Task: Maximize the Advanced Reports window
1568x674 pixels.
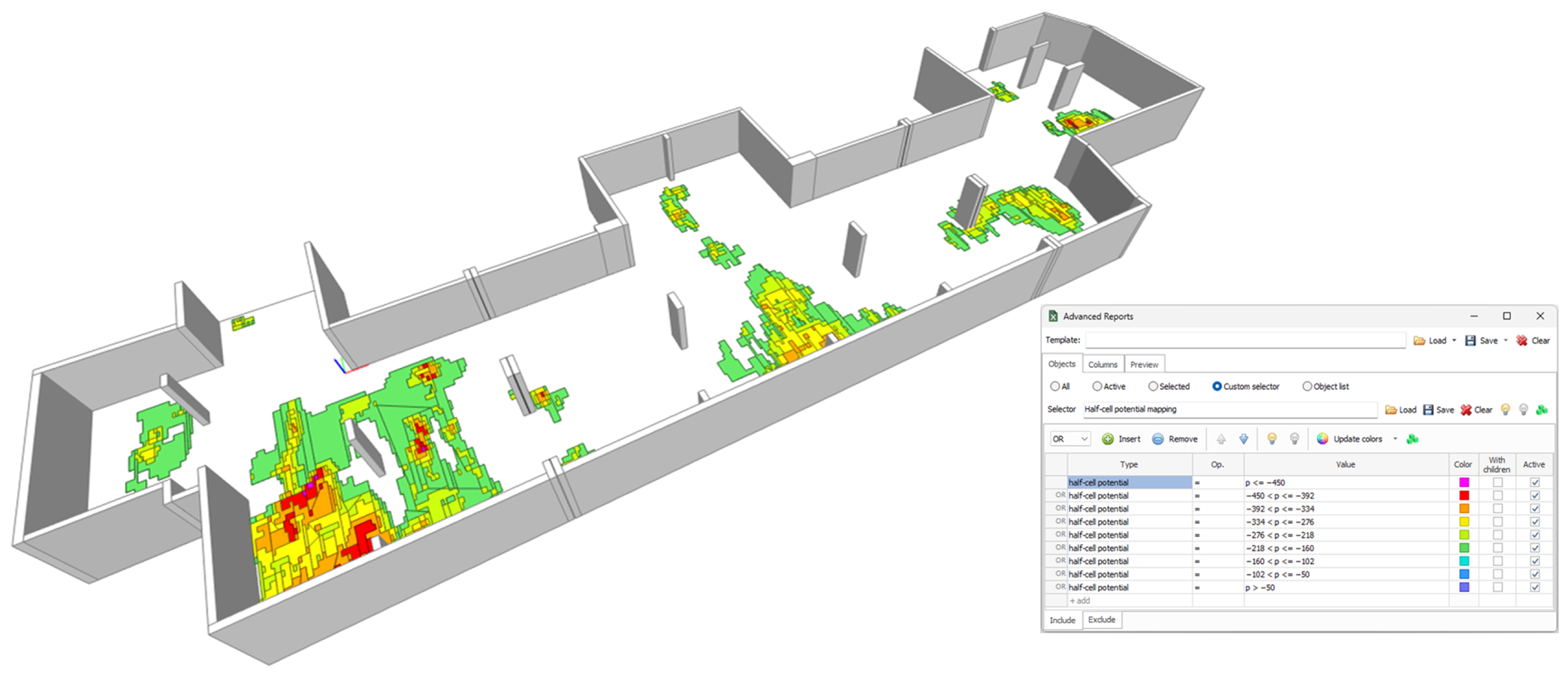Action: click(1507, 316)
